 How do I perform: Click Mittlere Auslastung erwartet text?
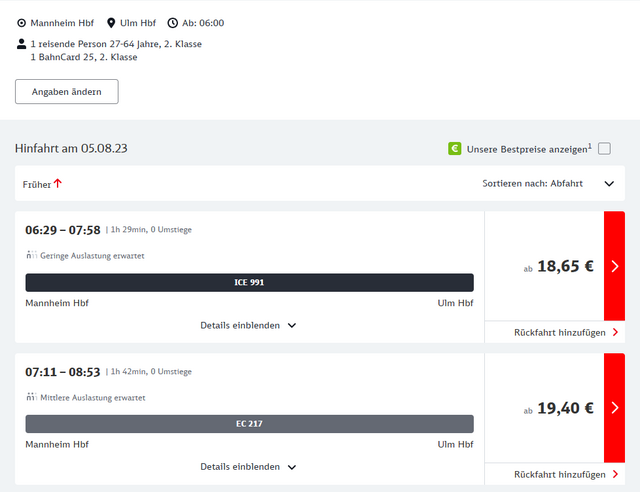pos(93,397)
